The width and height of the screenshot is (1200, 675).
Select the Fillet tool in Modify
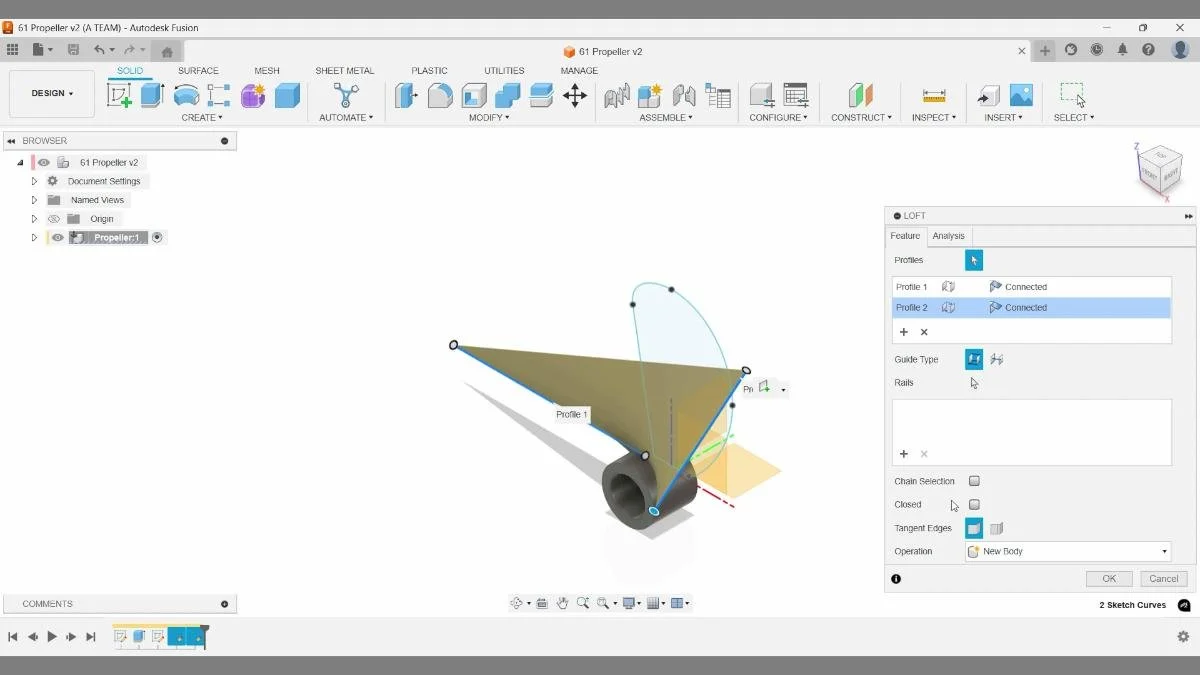(x=440, y=95)
